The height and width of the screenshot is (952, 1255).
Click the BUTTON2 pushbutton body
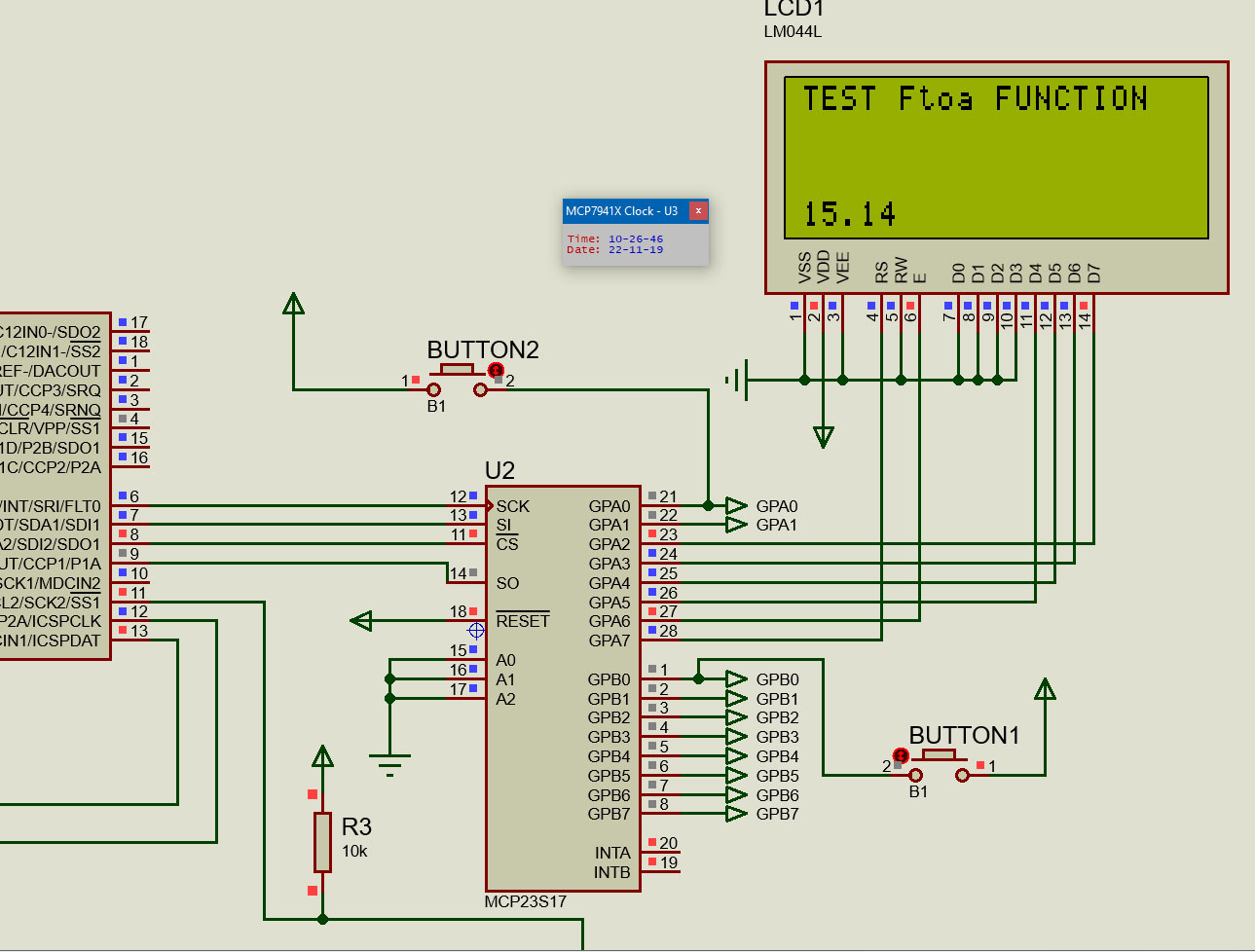(x=457, y=370)
